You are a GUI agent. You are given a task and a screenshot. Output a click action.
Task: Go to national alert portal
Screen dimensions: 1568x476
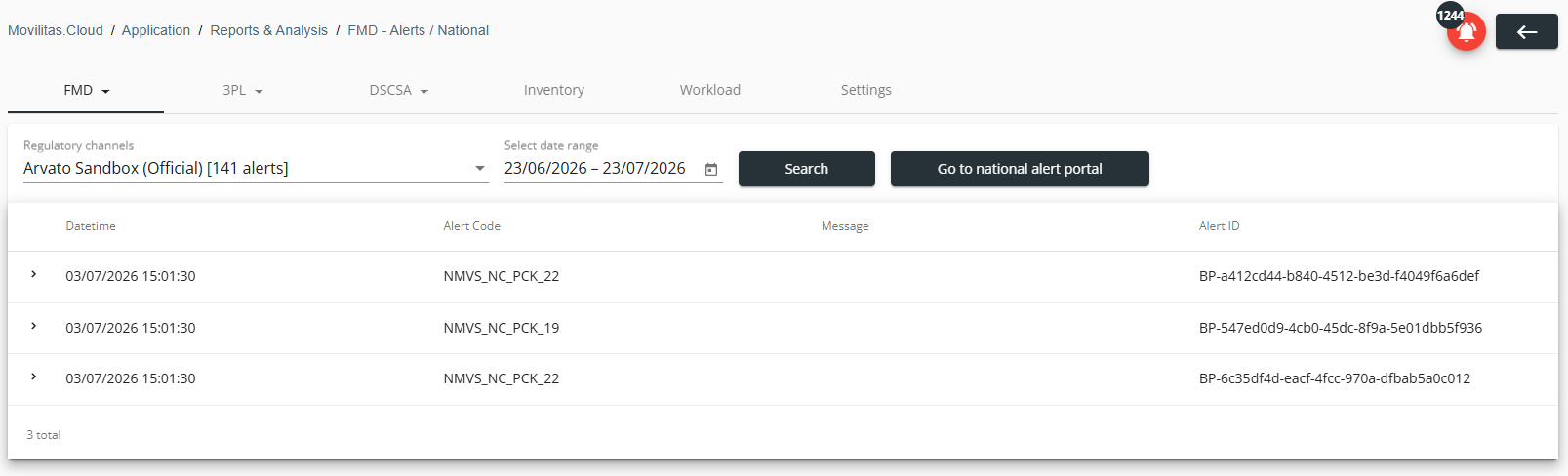coord(1020,169)
